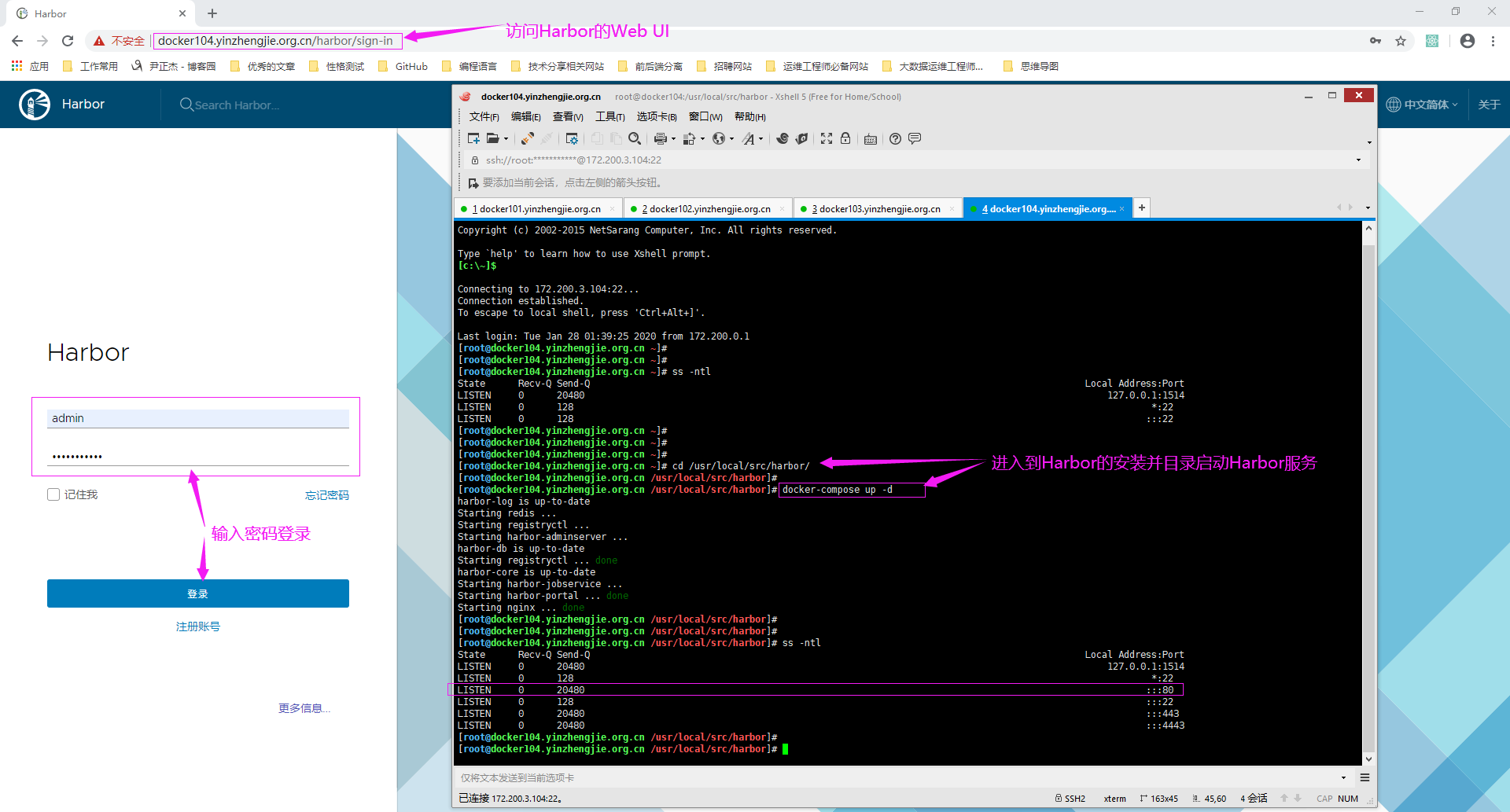1510x812 pixels.
Task: Click the Harbor logo in header
Action: click(x=35, y=105)
